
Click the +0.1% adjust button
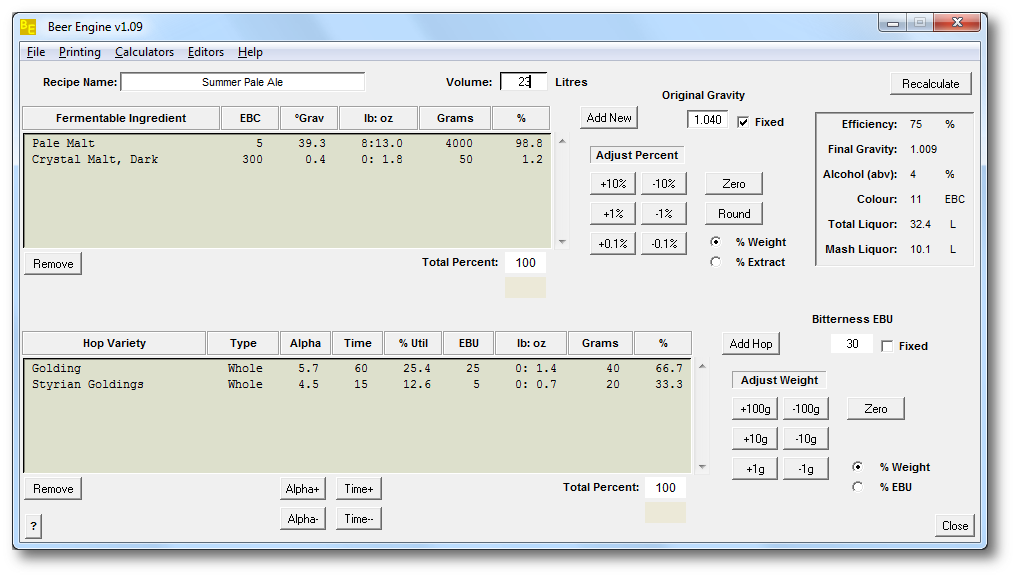pyautogui.click(x=613, y=244)
